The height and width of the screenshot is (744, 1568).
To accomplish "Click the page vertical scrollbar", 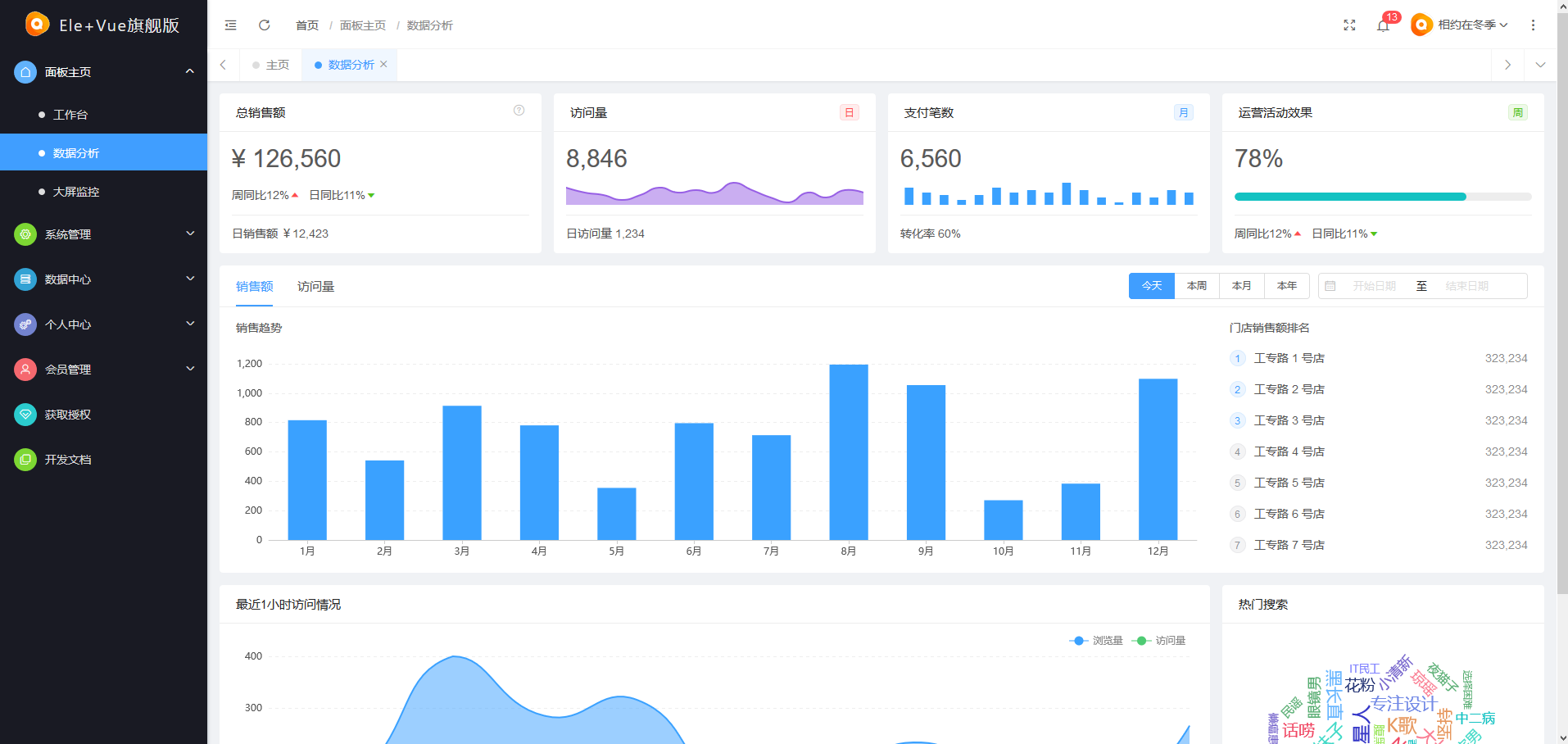I will pyautogui.click(x=1562, y=303).
